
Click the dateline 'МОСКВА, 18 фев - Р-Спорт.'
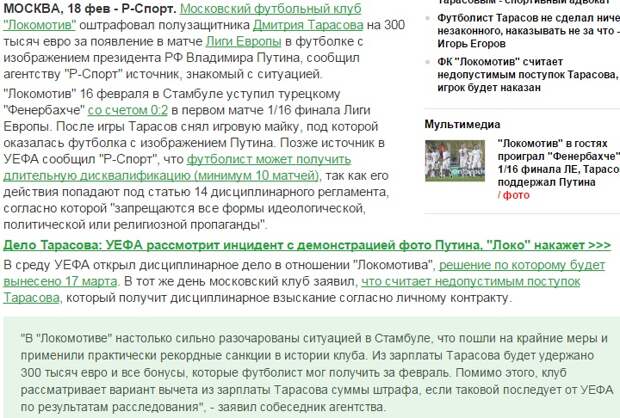tap(90, 9)
